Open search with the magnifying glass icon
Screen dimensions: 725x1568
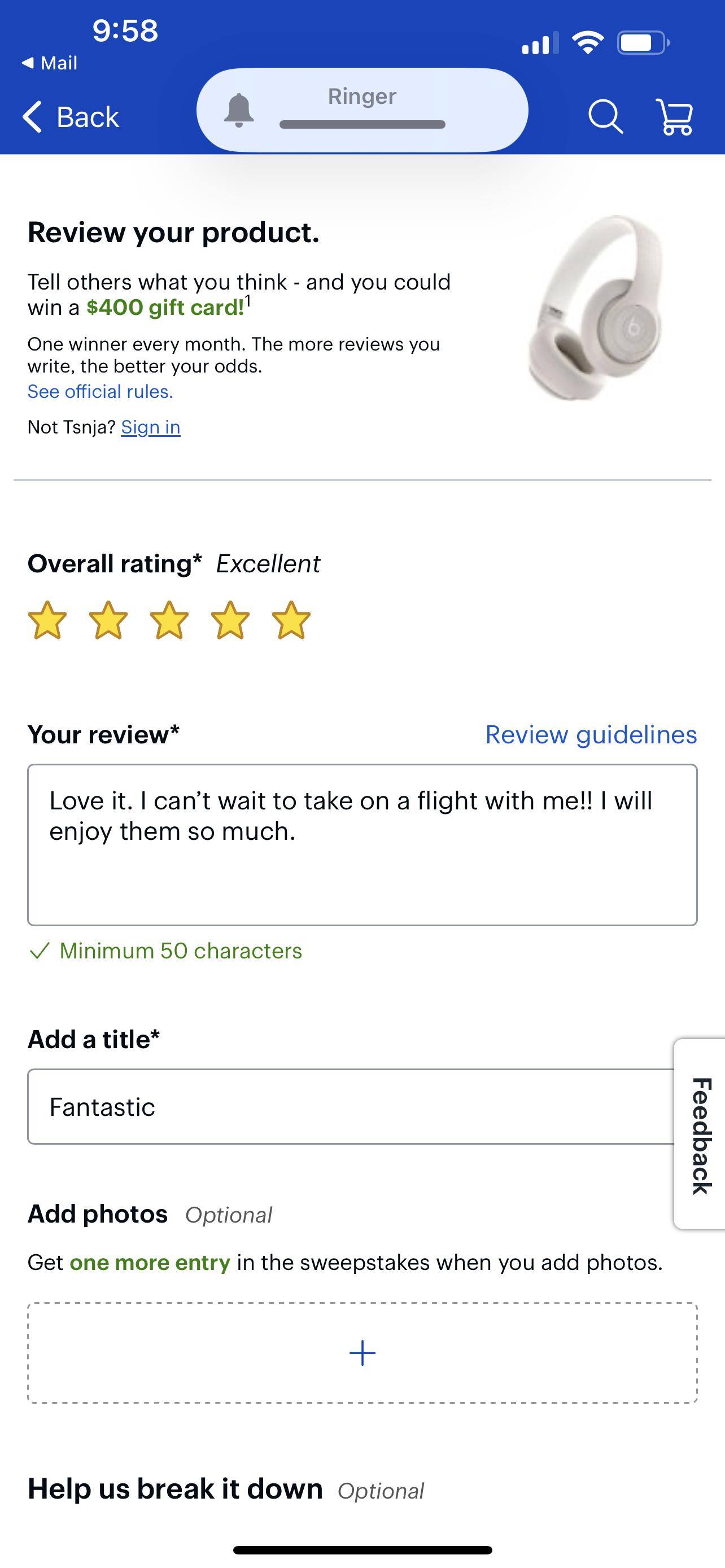[x=606, y=117]
